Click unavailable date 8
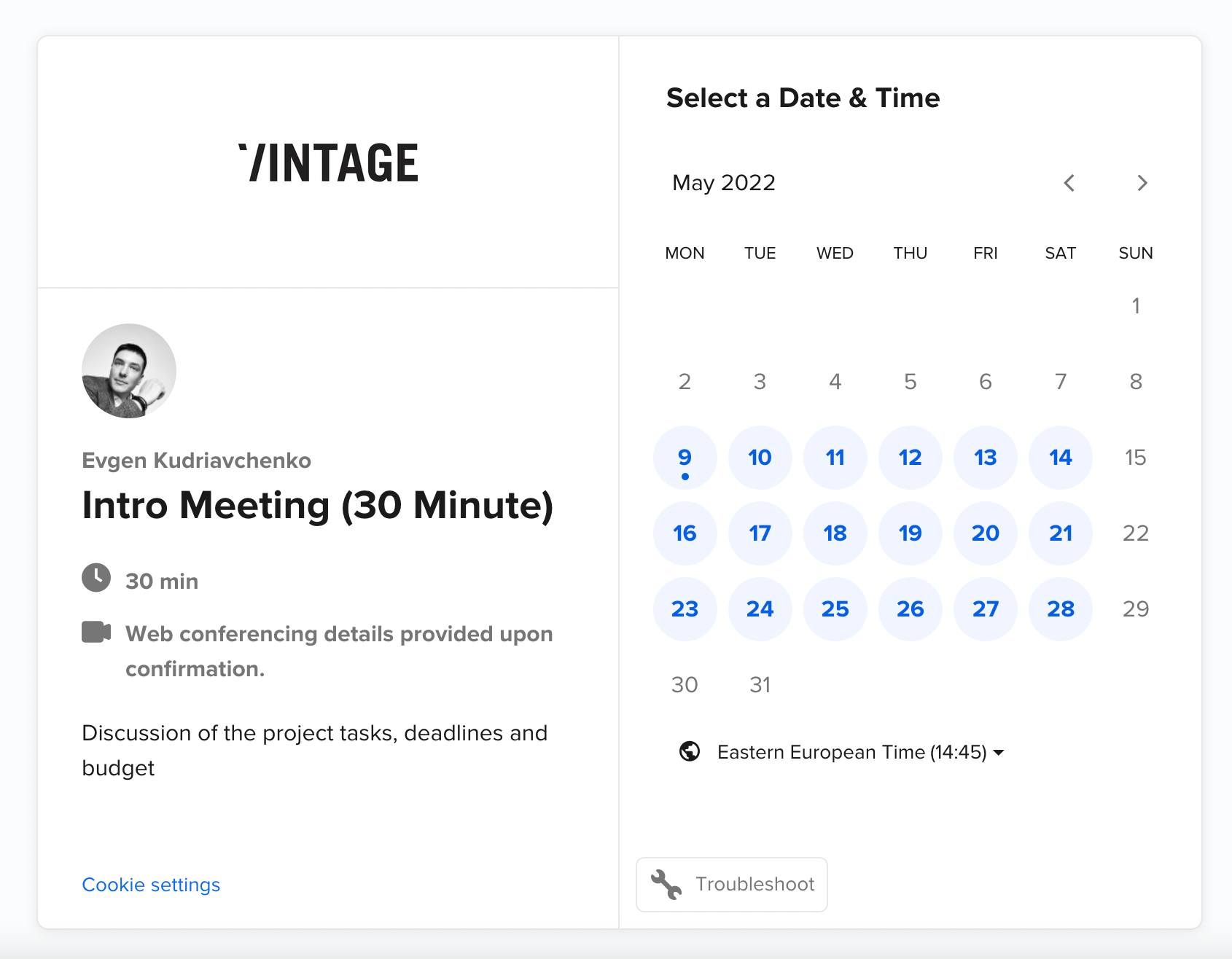The image size is (1232, 959). 1135,382
